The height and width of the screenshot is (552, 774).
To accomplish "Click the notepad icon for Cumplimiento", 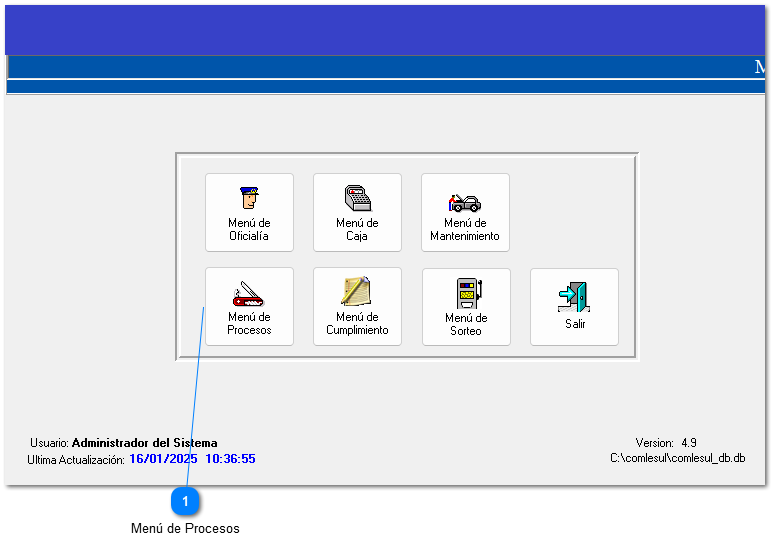I will click(x=357, y=291).
